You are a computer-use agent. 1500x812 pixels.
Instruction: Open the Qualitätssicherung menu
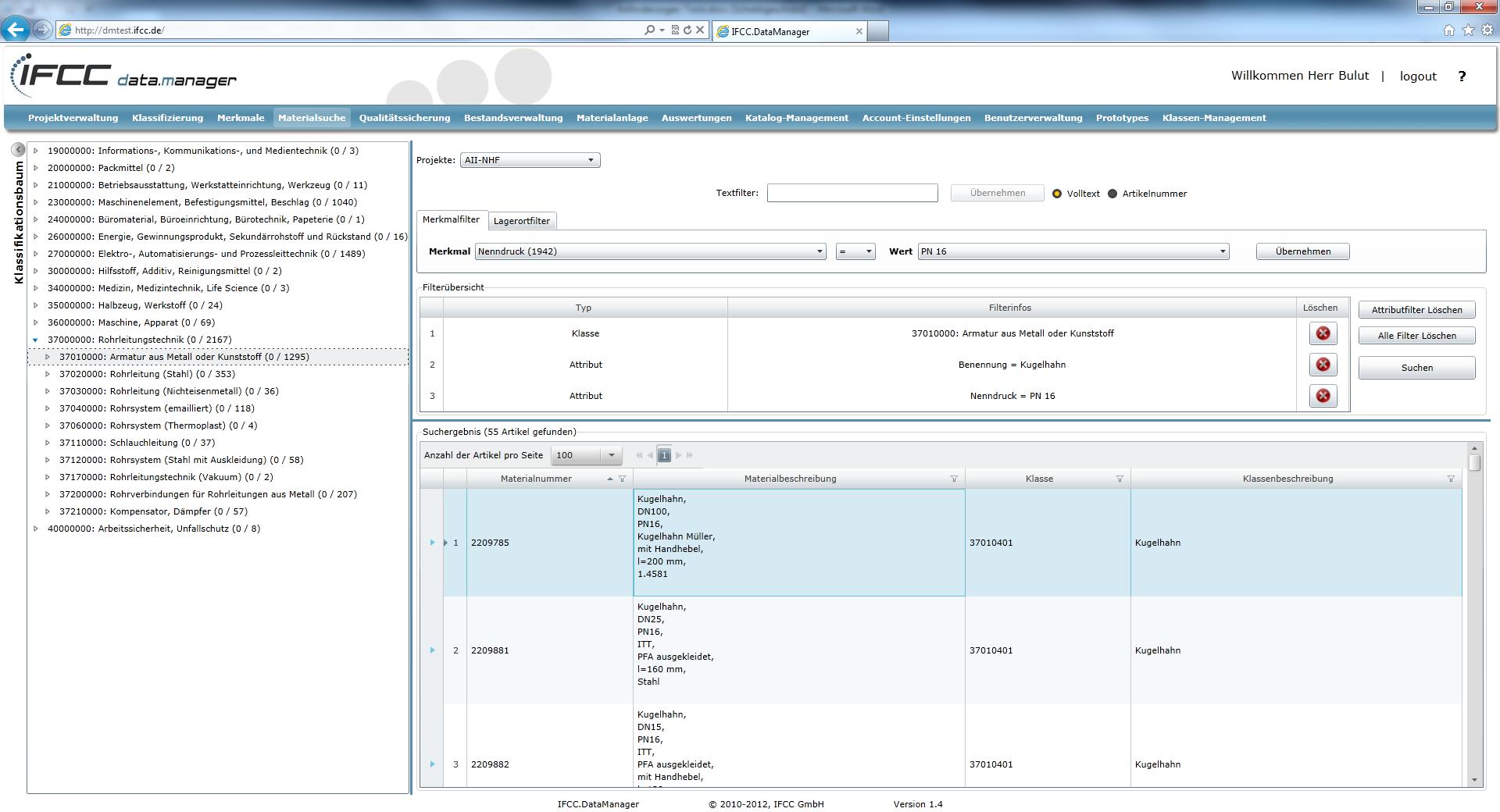click(404, 118)
